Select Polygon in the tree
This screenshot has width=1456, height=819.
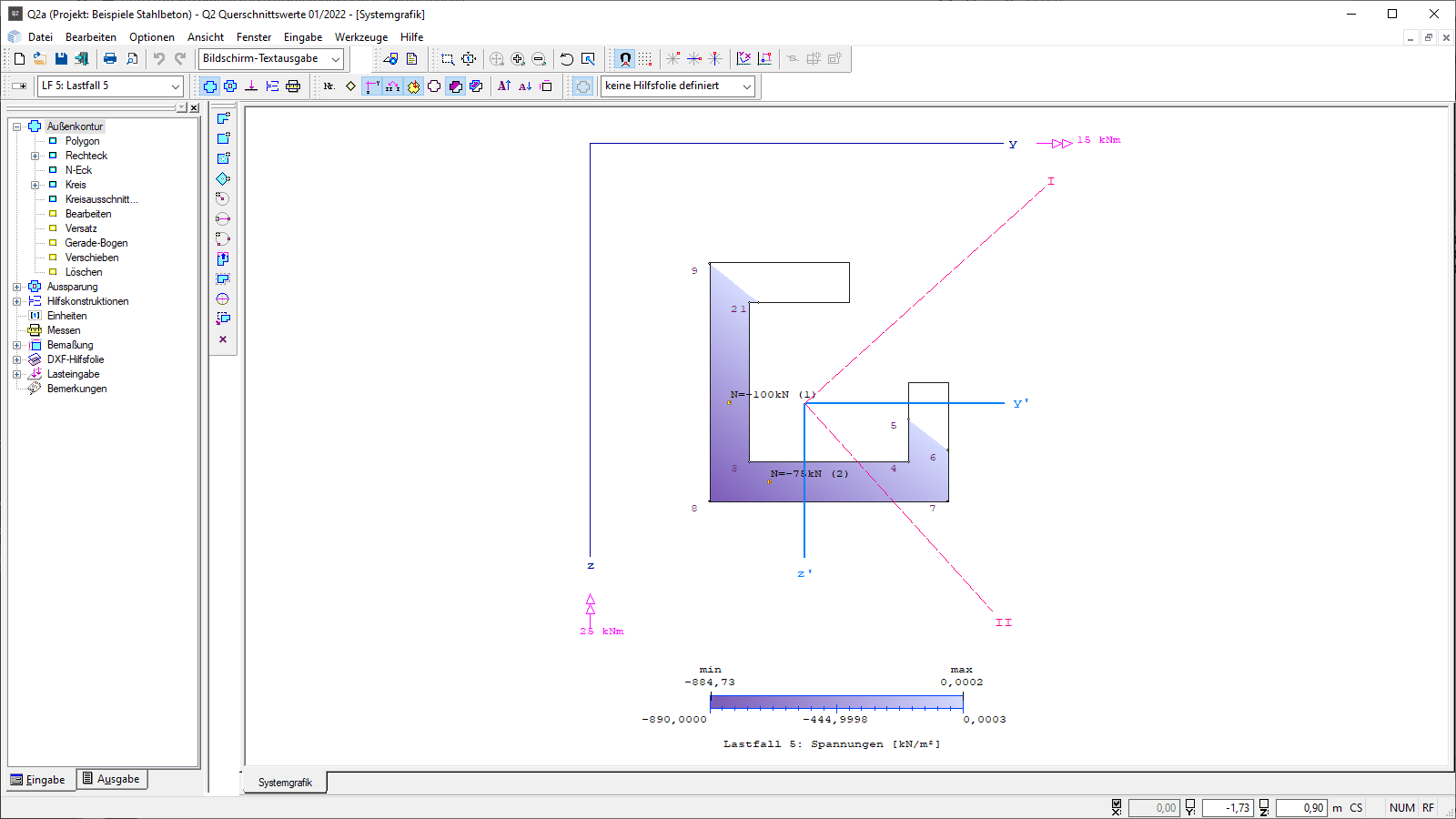coord(82,141)
